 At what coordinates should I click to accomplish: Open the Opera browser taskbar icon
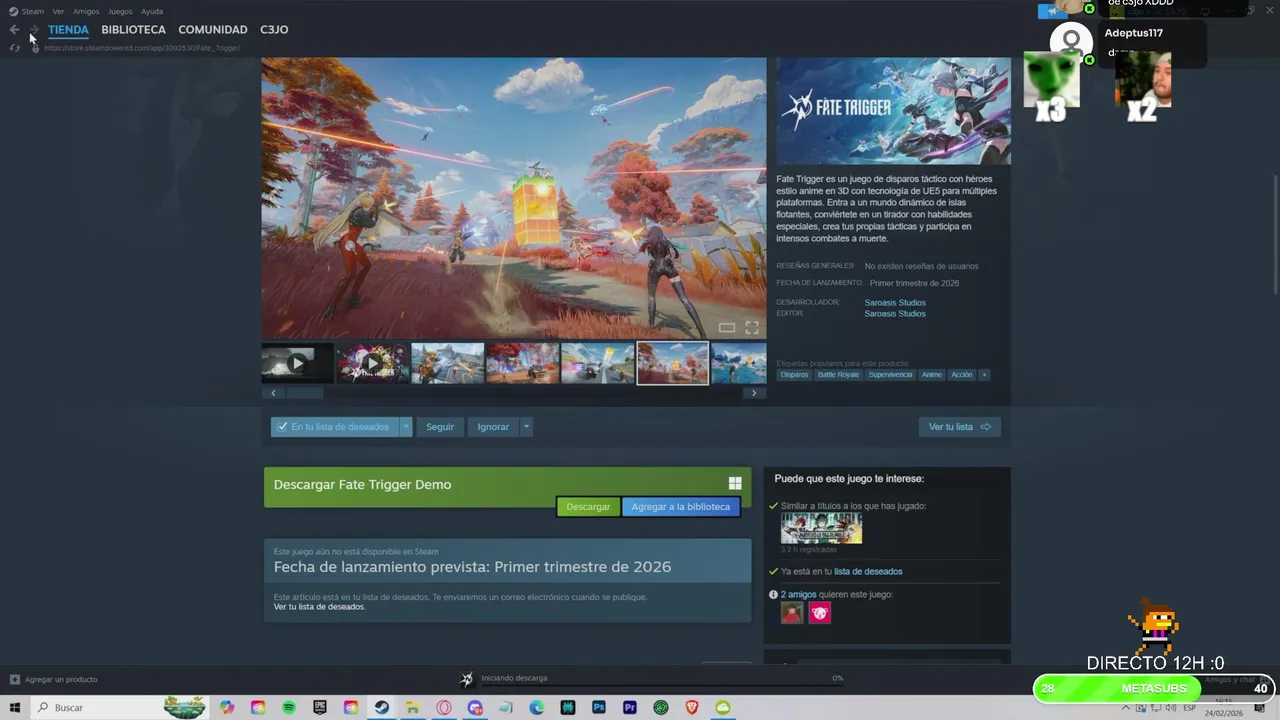[443, 708]
